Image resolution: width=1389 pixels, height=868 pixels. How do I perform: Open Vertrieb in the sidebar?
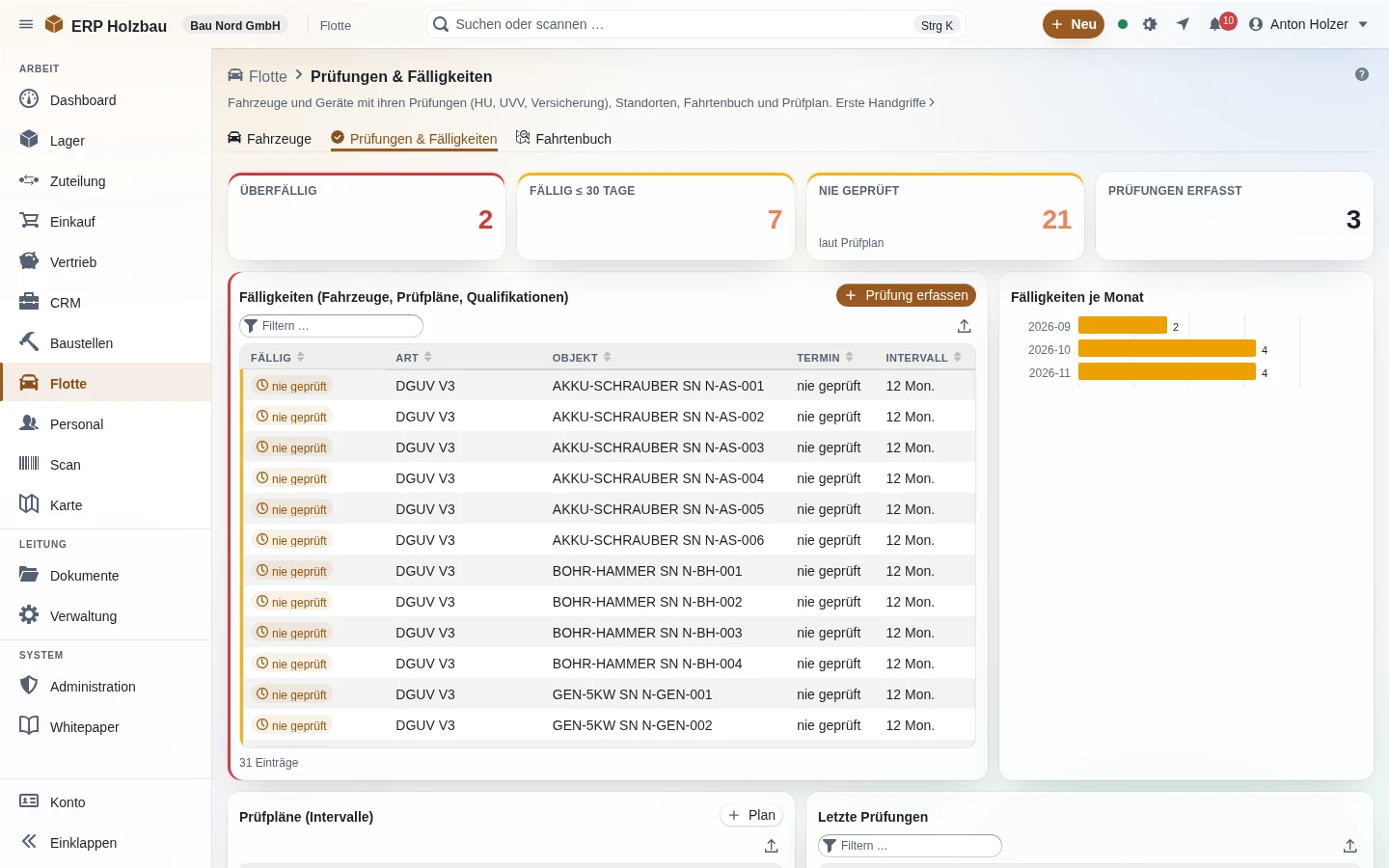point(106,262)
